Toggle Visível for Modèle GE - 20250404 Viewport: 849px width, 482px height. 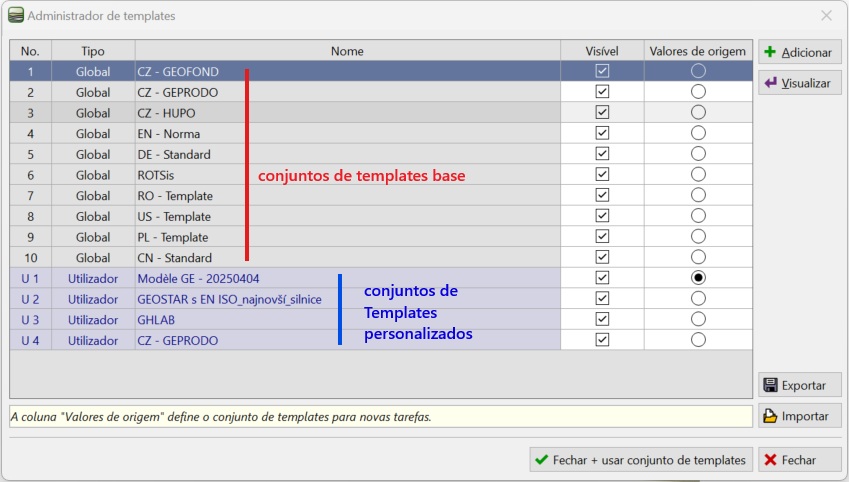602,278
